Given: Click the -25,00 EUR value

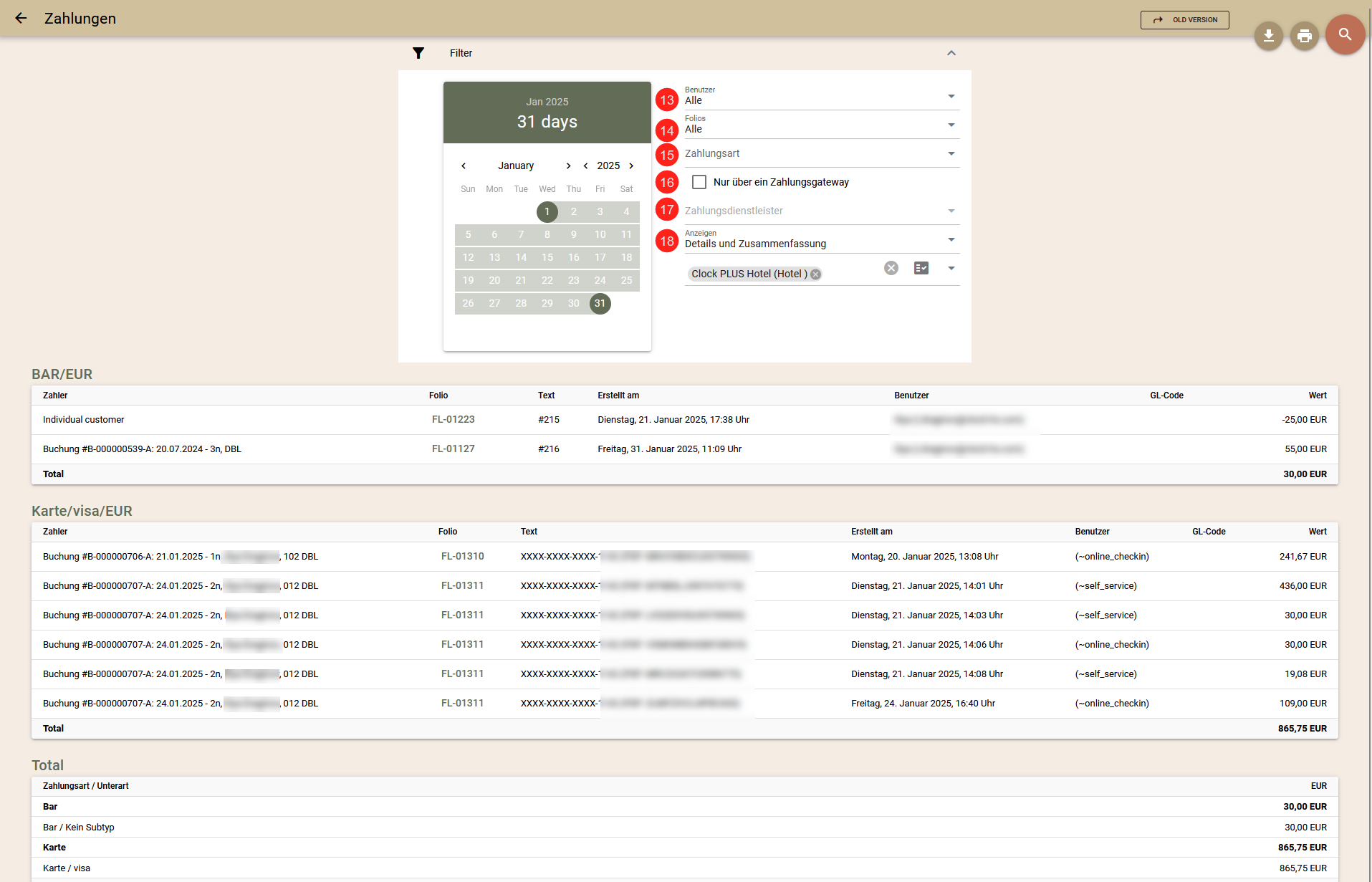Looking at the screenshot, I should pos(1304,420).
